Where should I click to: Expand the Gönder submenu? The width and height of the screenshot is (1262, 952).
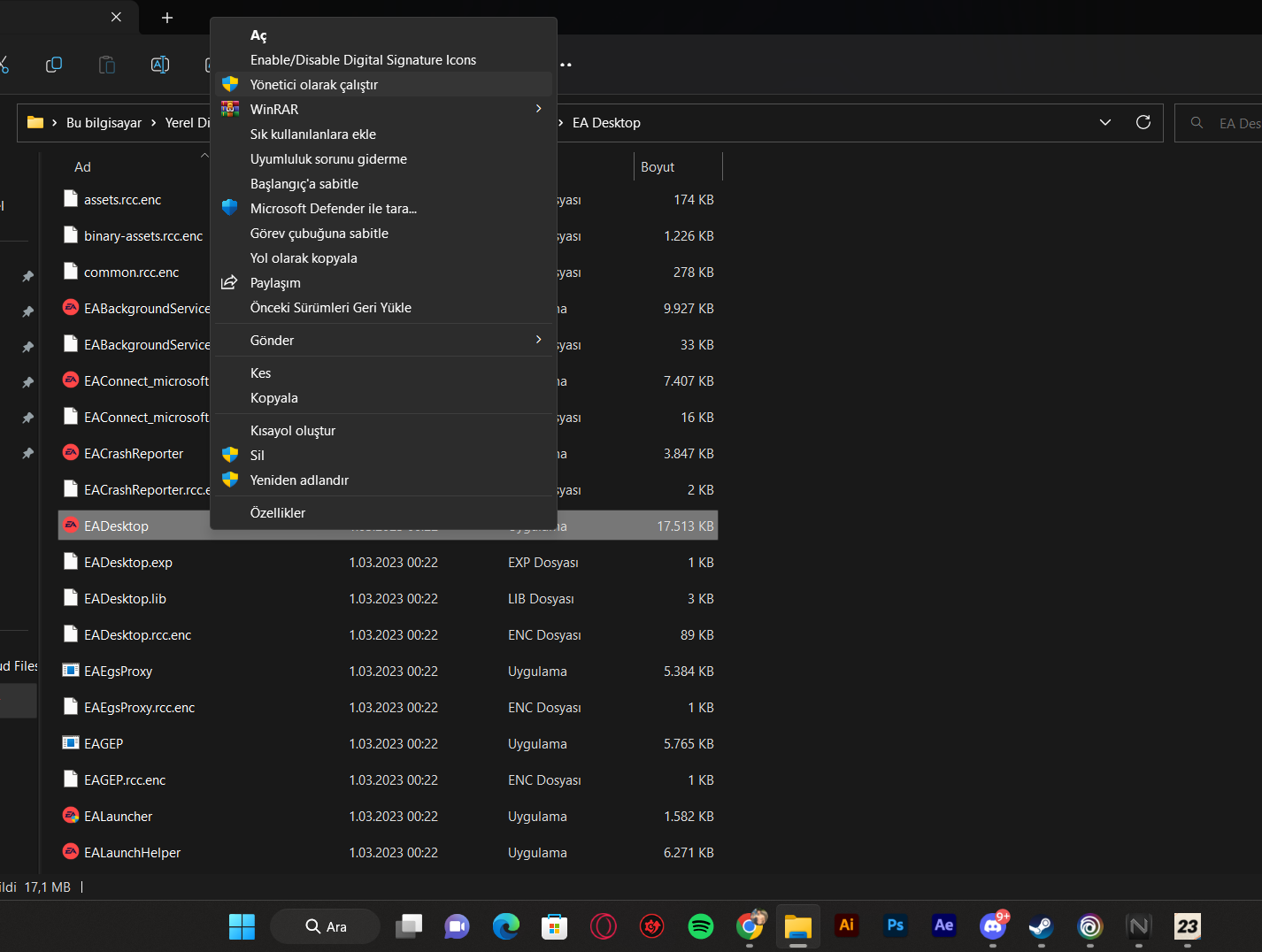[x=383, y=341]
